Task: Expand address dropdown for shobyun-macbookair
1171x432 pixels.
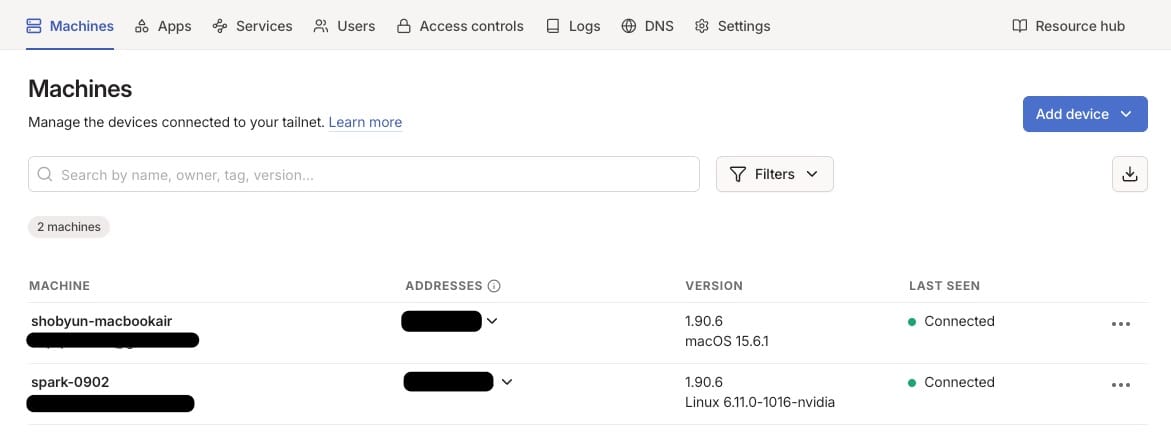Action: pyautogui.click(x=492, y=321)
